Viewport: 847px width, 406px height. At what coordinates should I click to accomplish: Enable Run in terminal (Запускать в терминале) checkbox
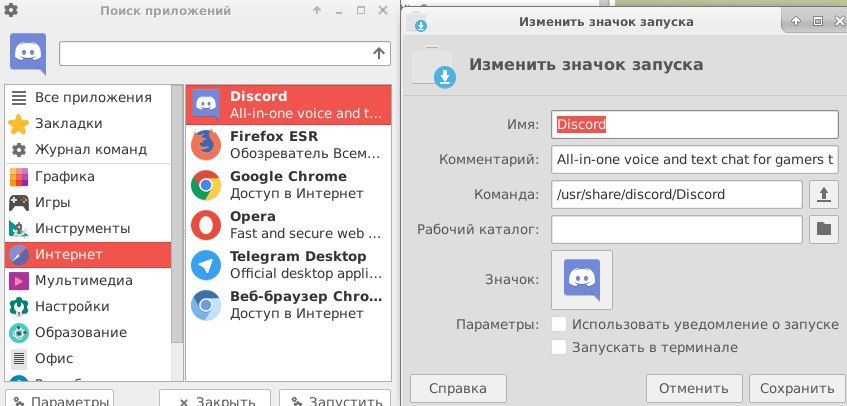pyautogui.click(x=559, y=347)
